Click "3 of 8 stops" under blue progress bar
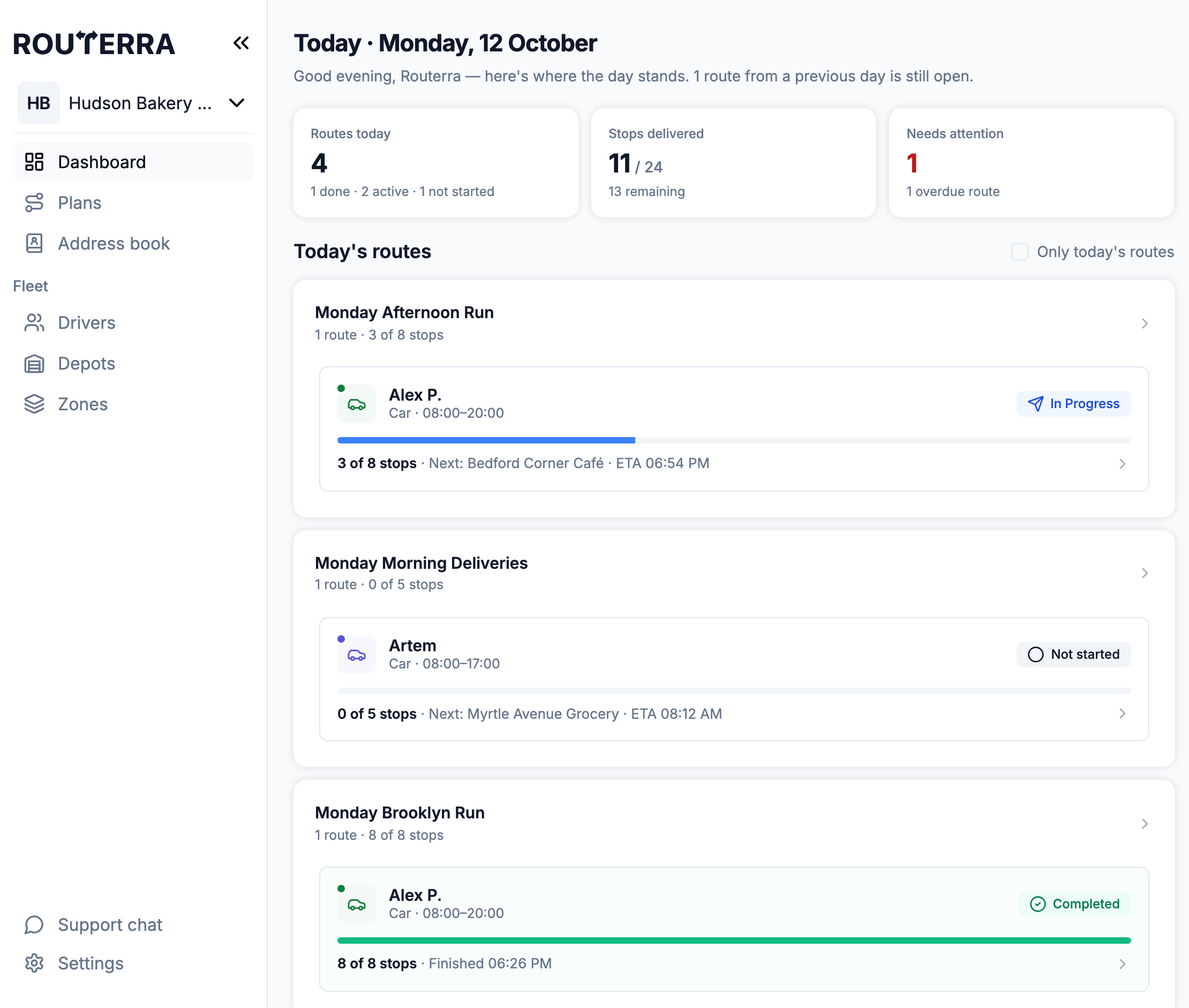 pyautogui.click(x=377, y=463)
